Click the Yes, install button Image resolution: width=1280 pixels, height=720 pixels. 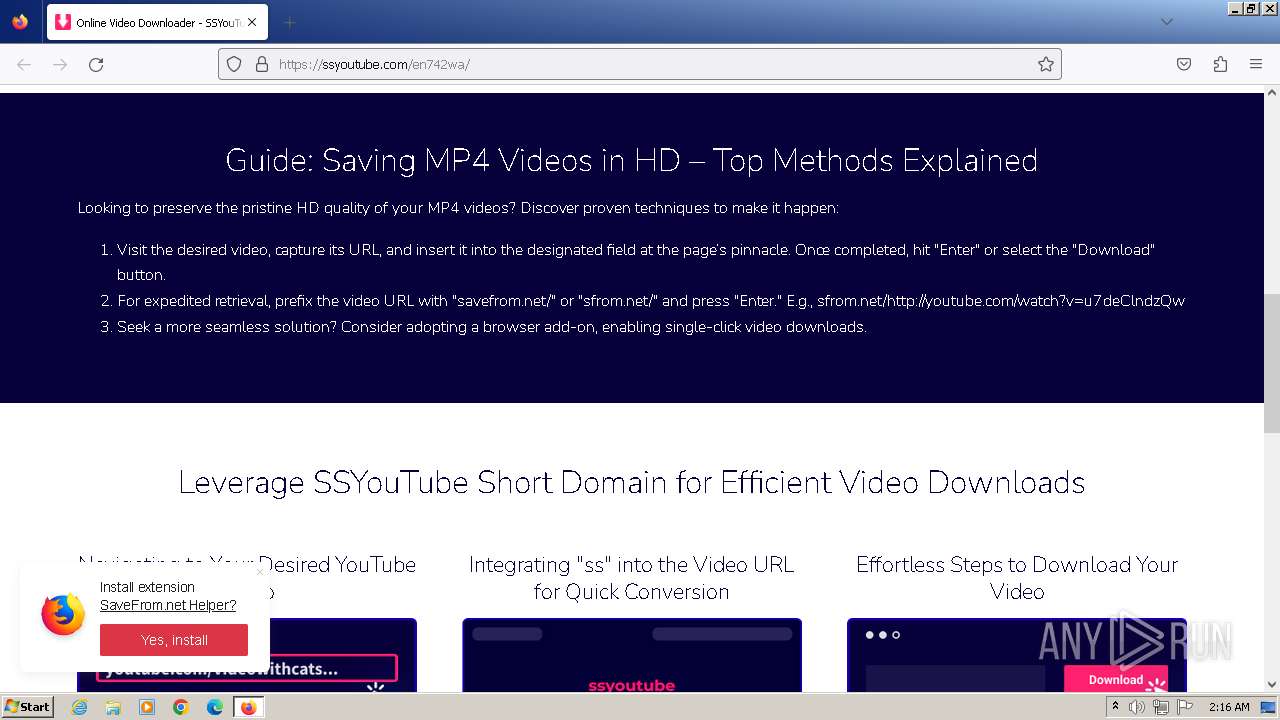(x=174, y=640)
